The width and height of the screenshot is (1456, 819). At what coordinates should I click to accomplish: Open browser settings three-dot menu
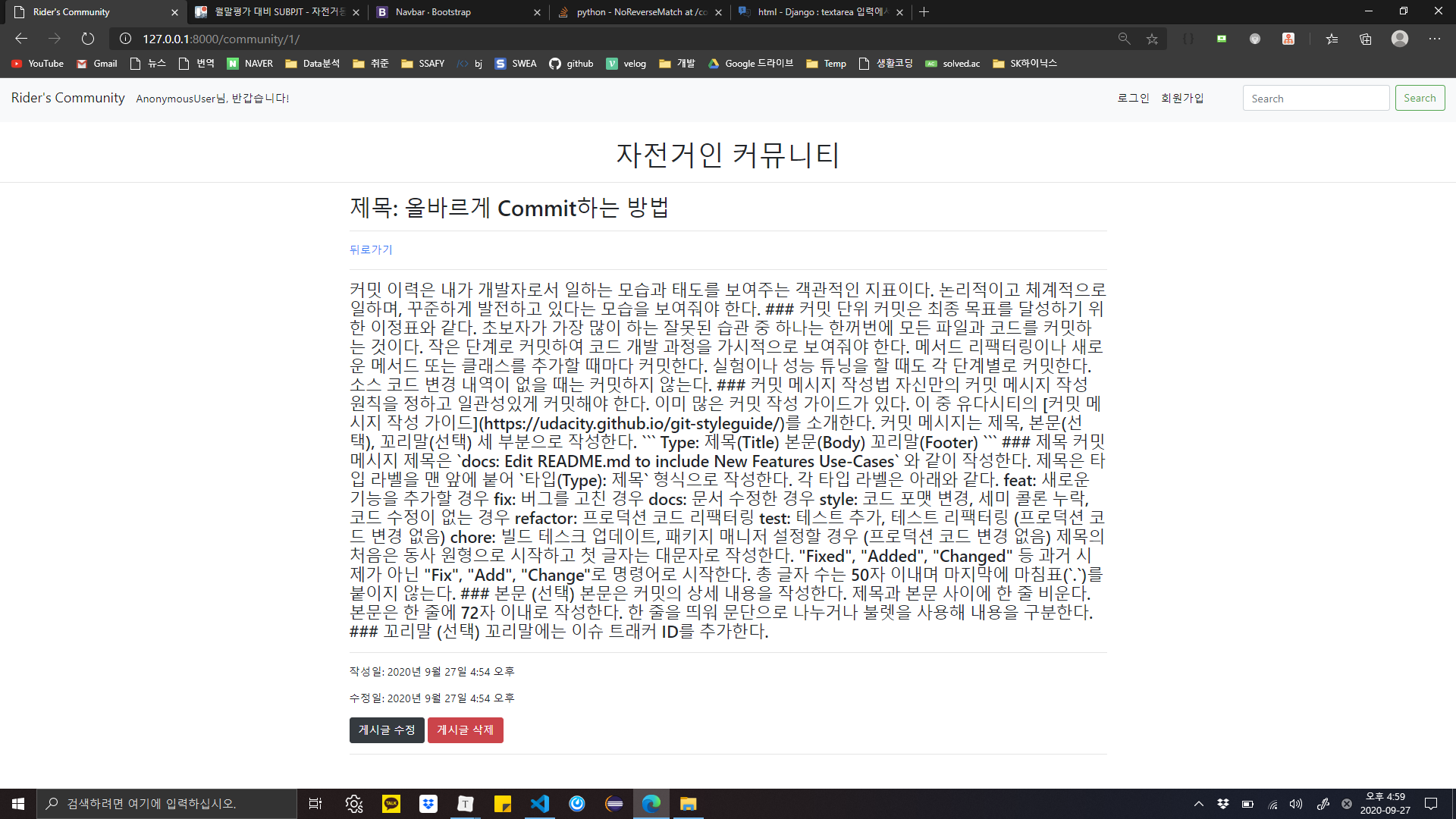(1434, 39)
